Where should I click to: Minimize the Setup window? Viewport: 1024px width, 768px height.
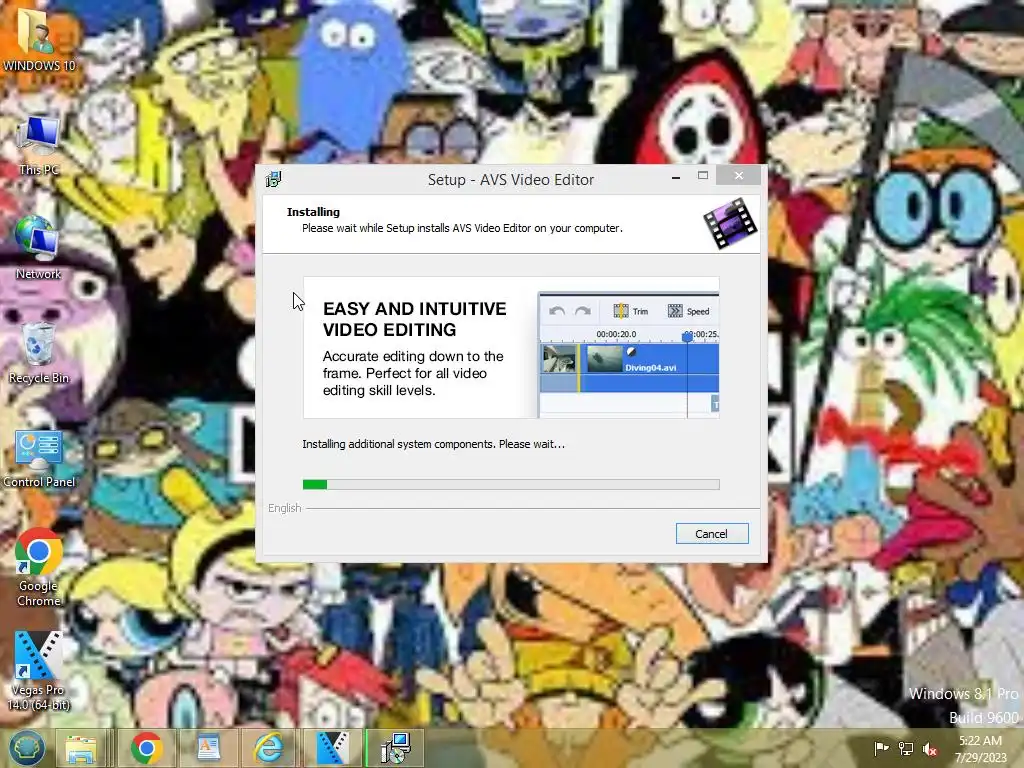(676, 176)
